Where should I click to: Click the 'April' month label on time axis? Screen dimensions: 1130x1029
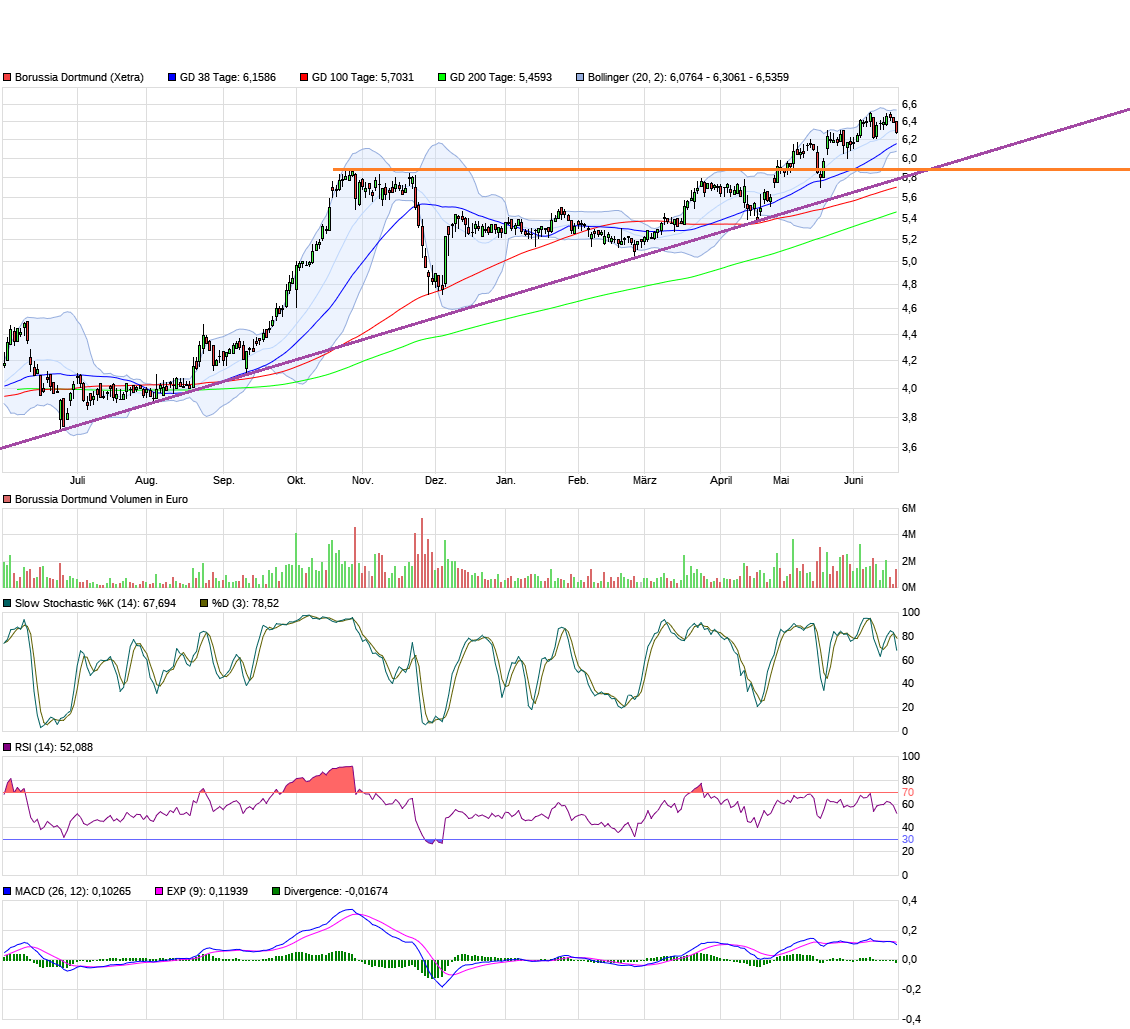point(721,480)
